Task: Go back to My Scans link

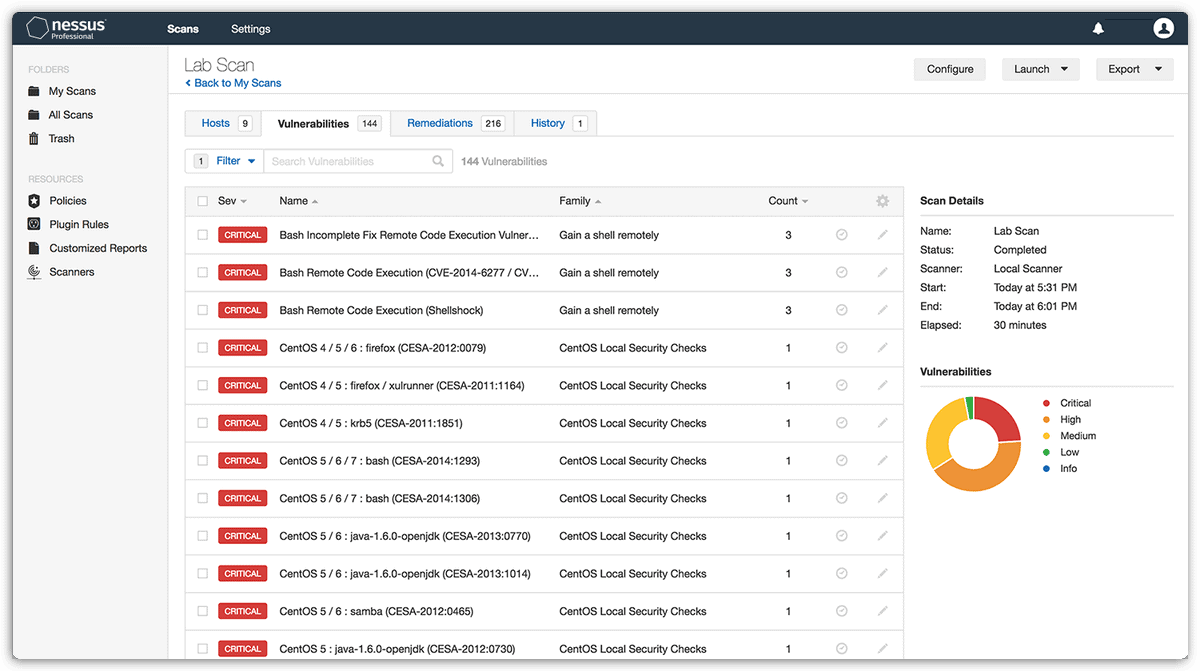Action: coord(233,83)
